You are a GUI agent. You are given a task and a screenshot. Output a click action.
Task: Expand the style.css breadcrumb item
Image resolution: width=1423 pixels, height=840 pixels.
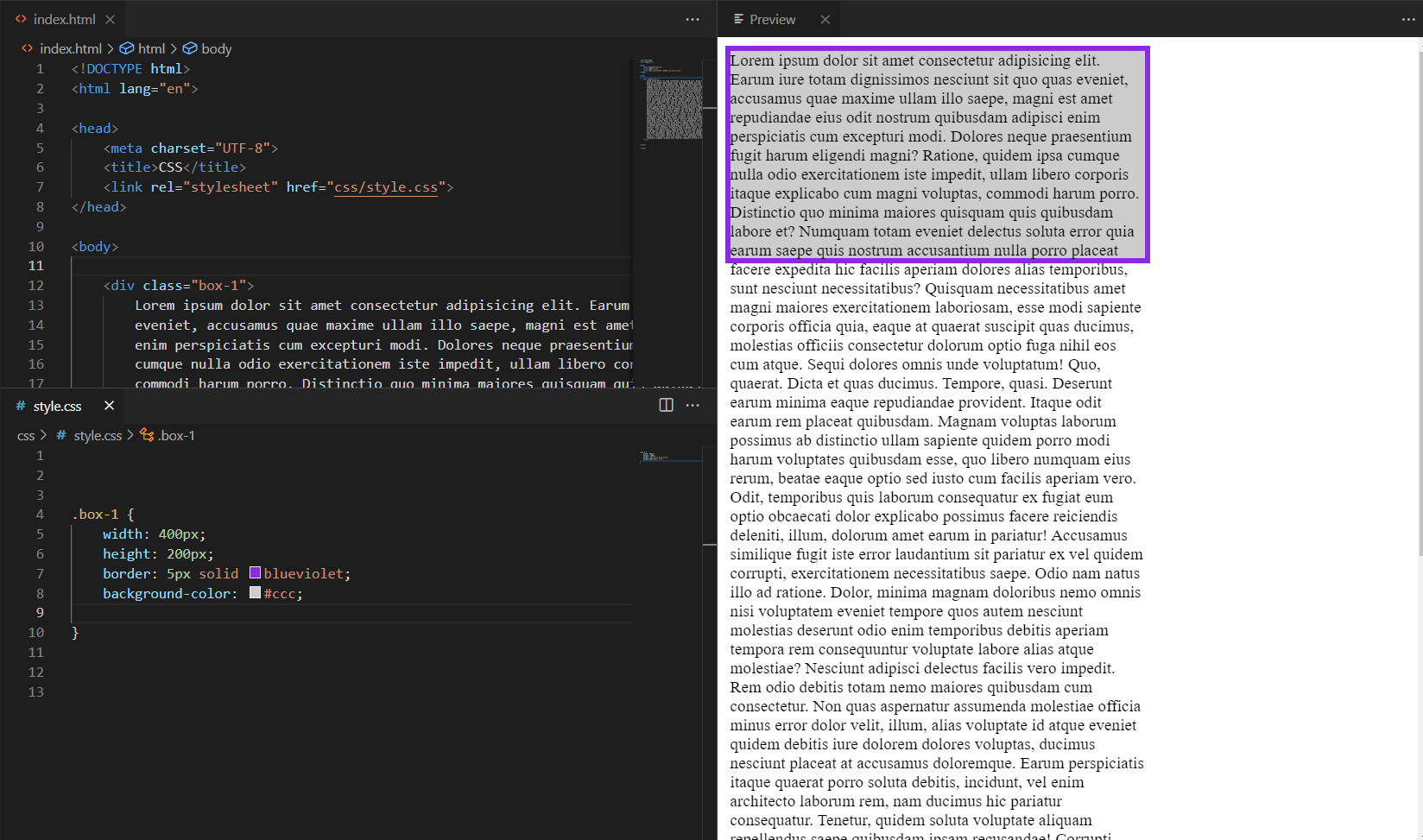[x=98, y=436]
